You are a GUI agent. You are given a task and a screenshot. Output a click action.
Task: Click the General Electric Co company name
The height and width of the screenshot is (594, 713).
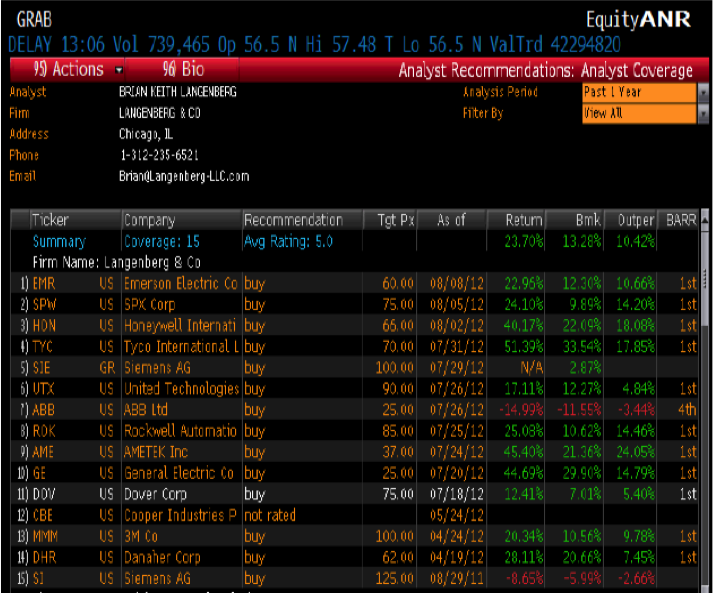click(179, 473)
